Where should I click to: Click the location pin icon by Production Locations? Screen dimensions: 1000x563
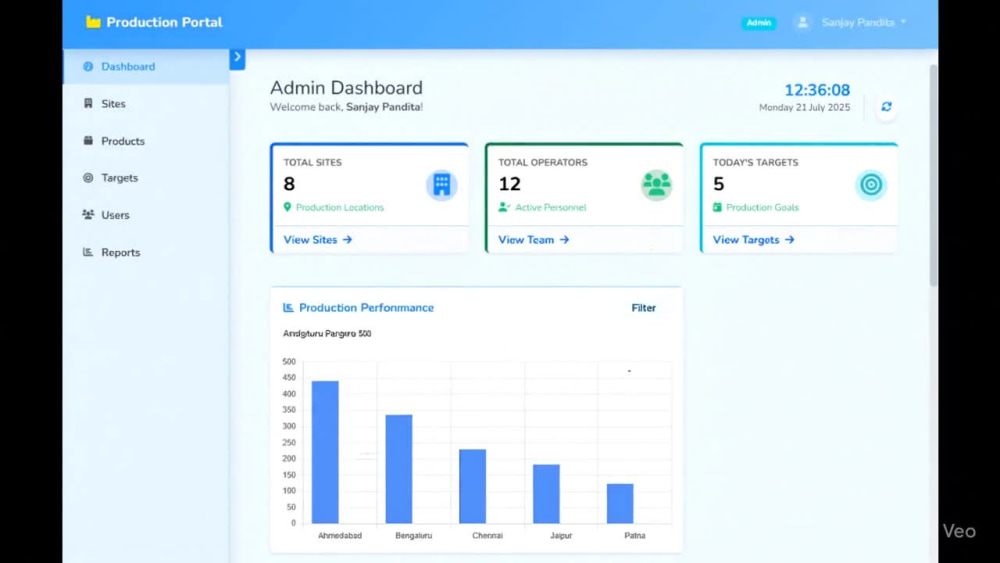pyautogui.click(x=287, y=207)
